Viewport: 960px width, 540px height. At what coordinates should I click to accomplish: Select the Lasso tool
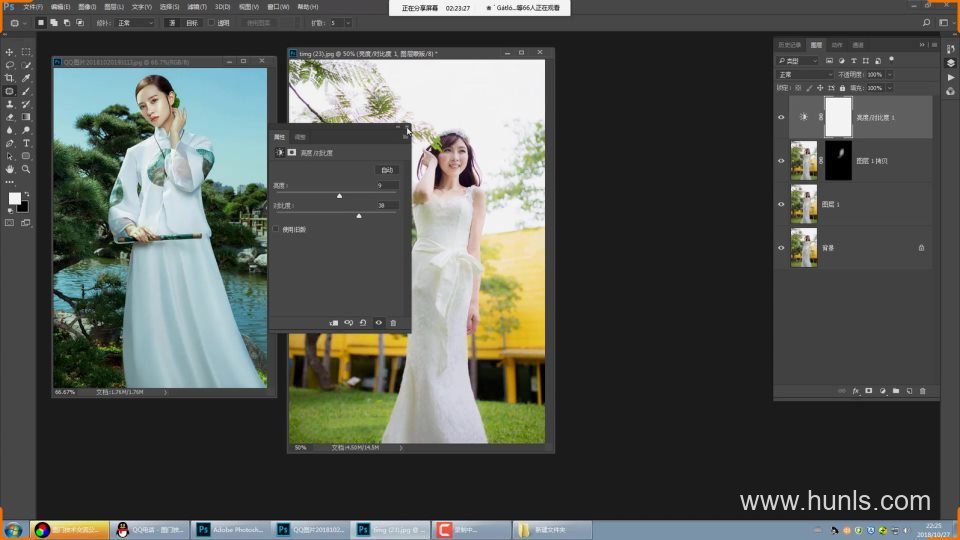[x=9, y=65]
